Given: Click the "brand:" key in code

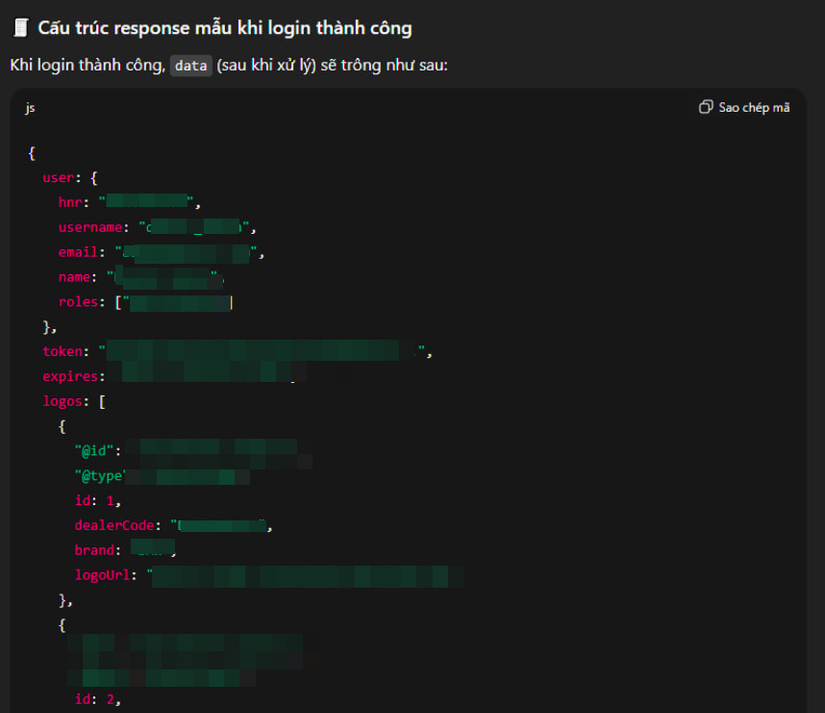Looking at the screenshot, I should click(x=97, y=550).
